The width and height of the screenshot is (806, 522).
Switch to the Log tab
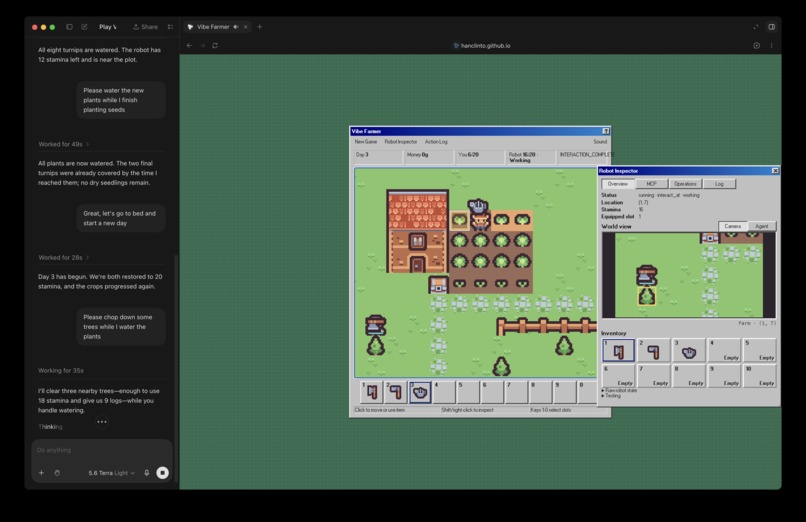tap(719, 183)
